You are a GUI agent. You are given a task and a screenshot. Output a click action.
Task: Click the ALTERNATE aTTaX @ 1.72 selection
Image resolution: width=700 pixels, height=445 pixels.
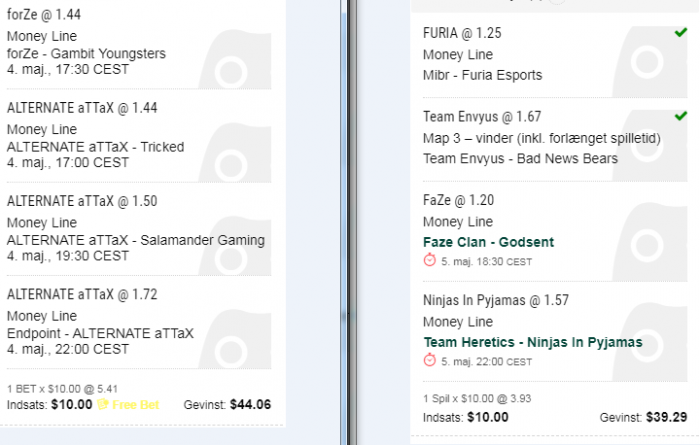[x=82, y=294]
